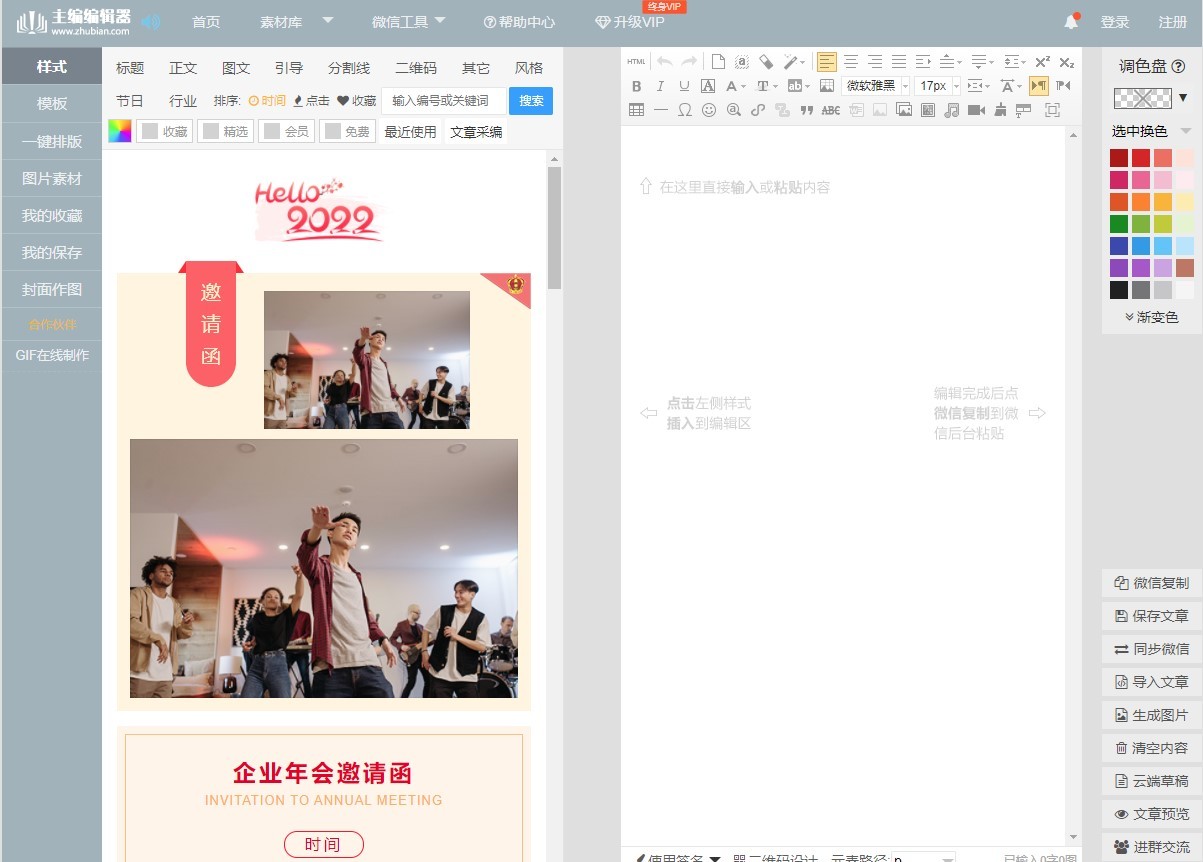The image size is (1203, 862).
Task: Check the 免费 filter checkbox
Action: 334,131
